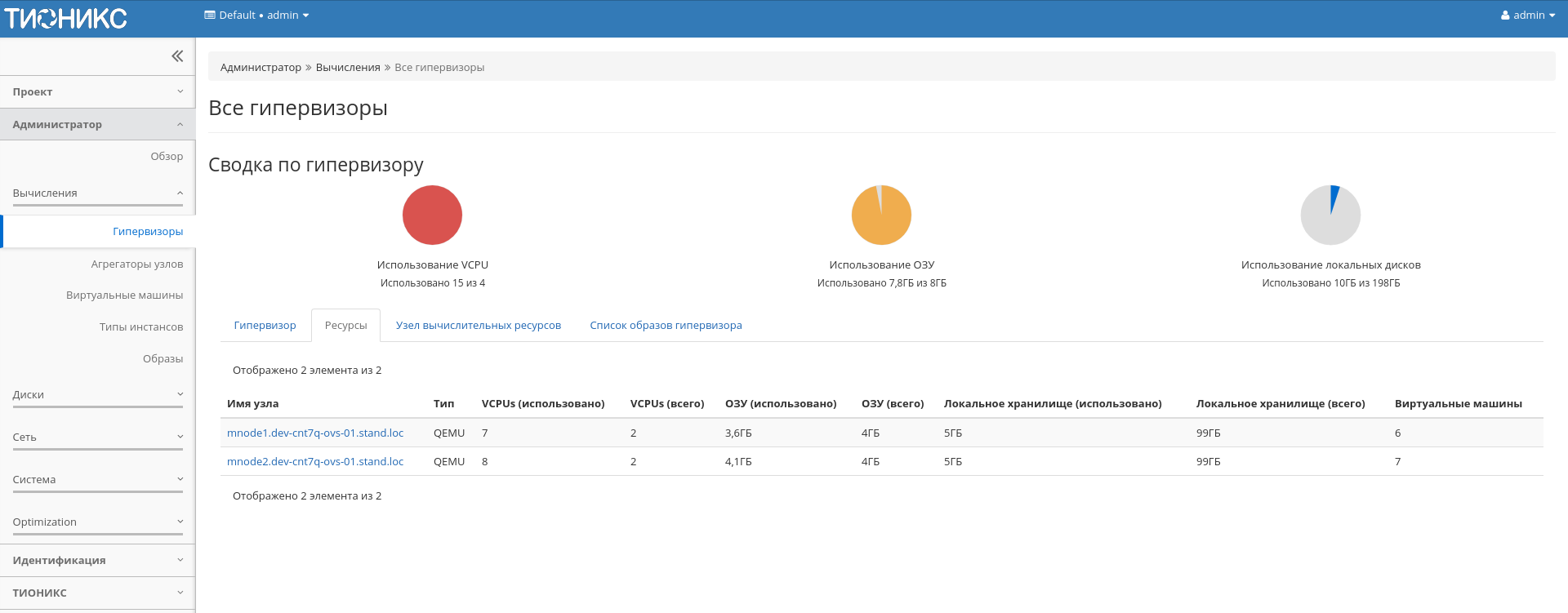Expand the Диски sidebar group
1568x613 pixels.
pos(97,395)
